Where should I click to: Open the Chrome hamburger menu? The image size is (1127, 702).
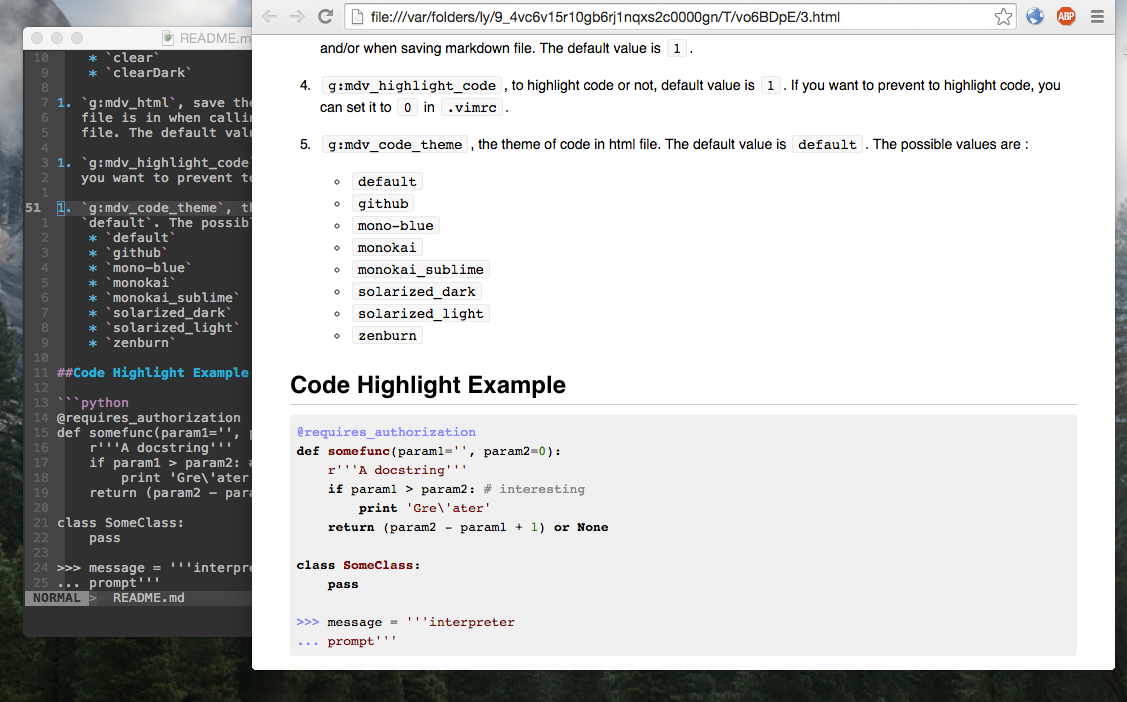click(1097, 17)
